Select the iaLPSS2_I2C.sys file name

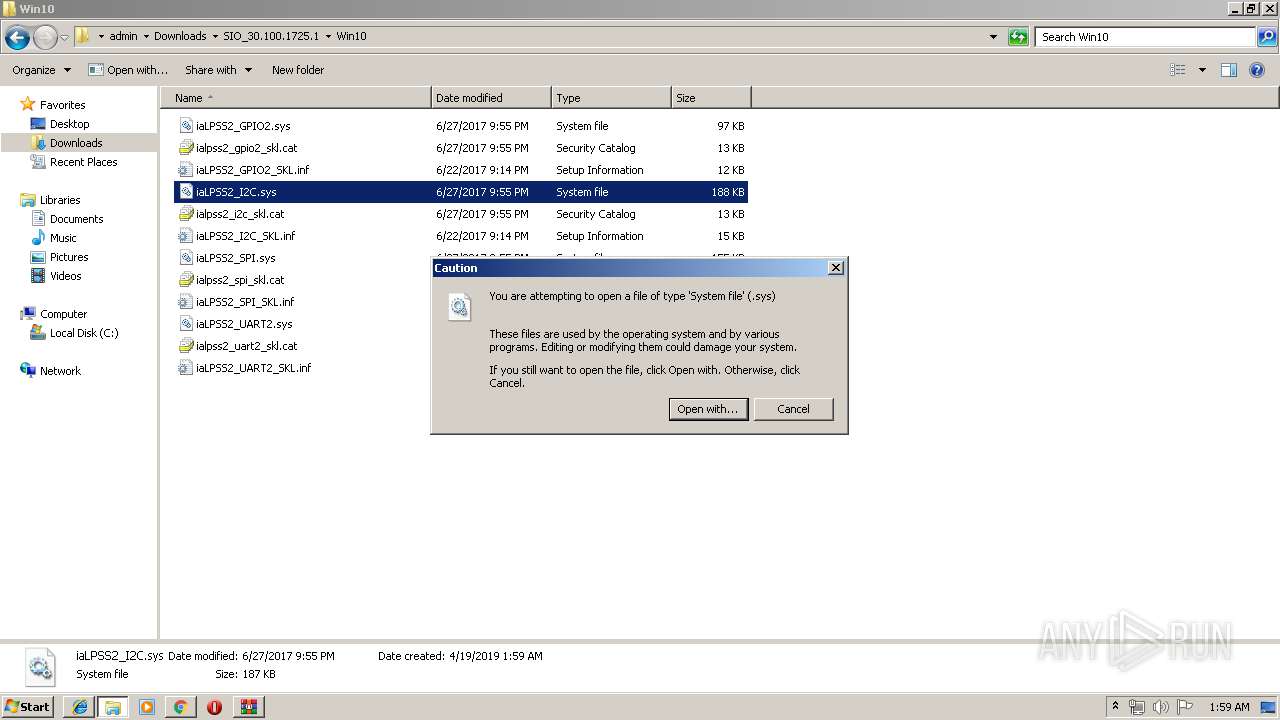[236, 192]
